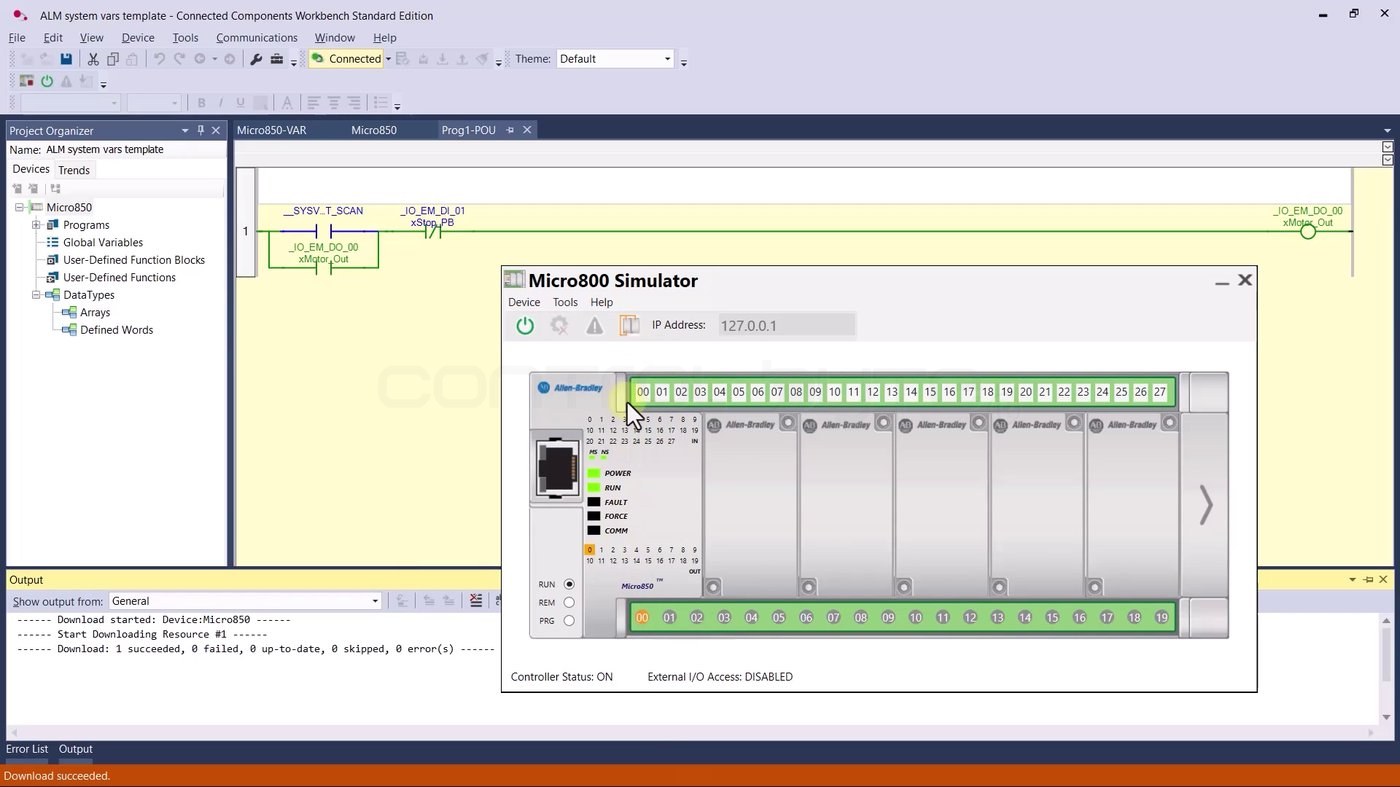Close the Project Organizer panel
The width and height of the screenshot is (1400, 787).
click(x=216, y=130)
